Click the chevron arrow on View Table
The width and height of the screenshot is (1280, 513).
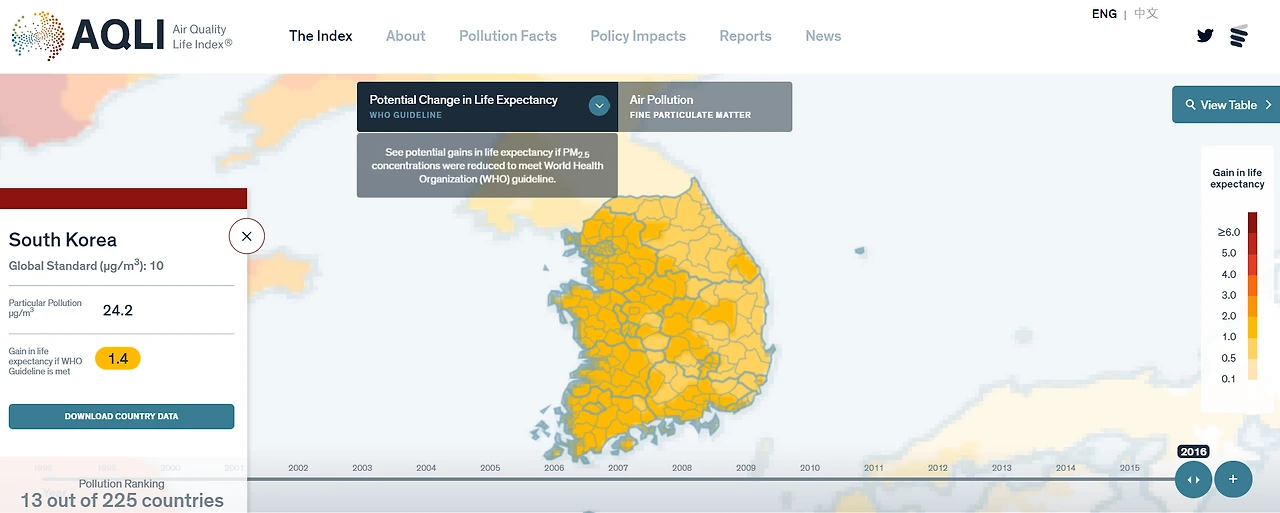pyautogui.click(x=1268, y=105)
